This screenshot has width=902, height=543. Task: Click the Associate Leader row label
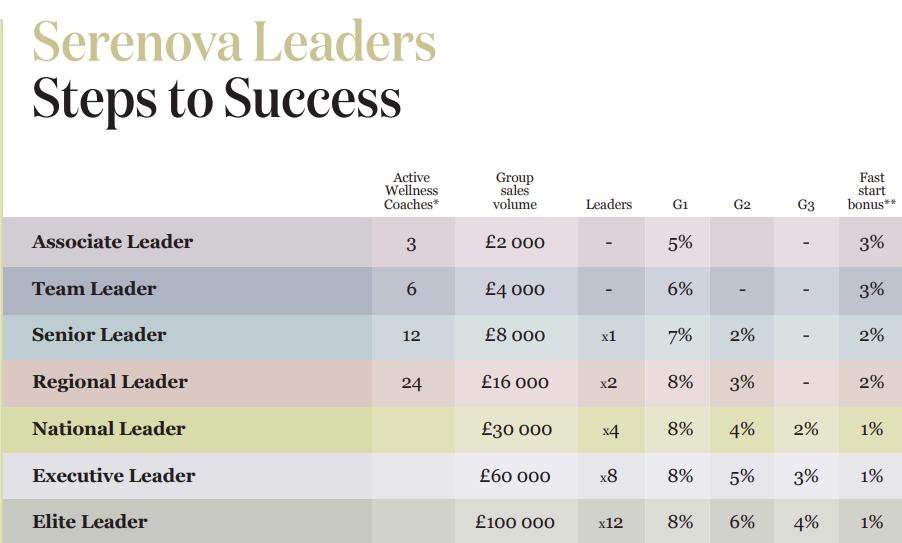[x=113, y=242]
